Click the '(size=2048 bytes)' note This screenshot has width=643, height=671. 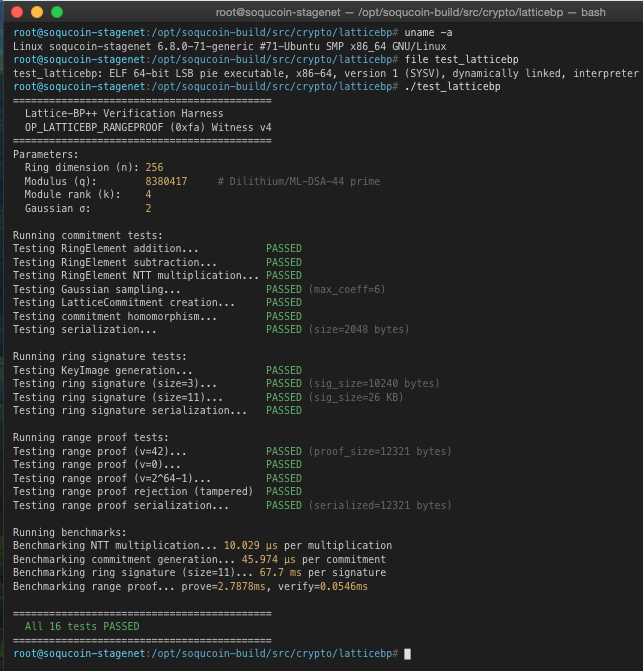click(359, 329)
